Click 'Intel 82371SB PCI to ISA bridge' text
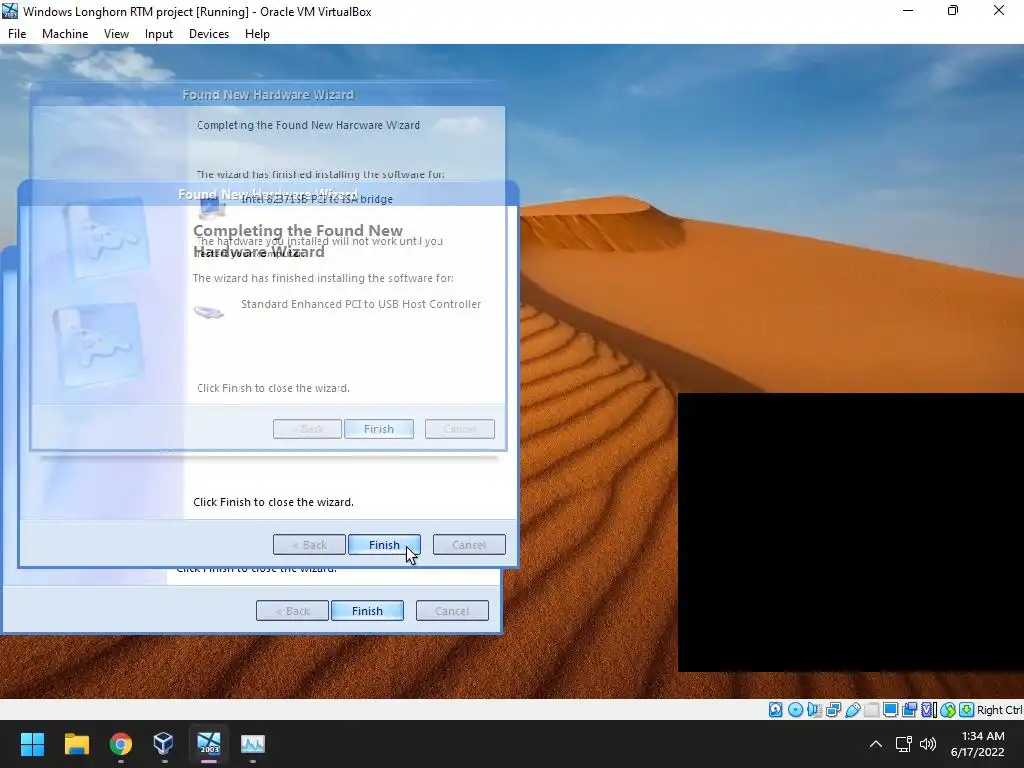The height and width of the screenshot is (768, 1024). 317,199
